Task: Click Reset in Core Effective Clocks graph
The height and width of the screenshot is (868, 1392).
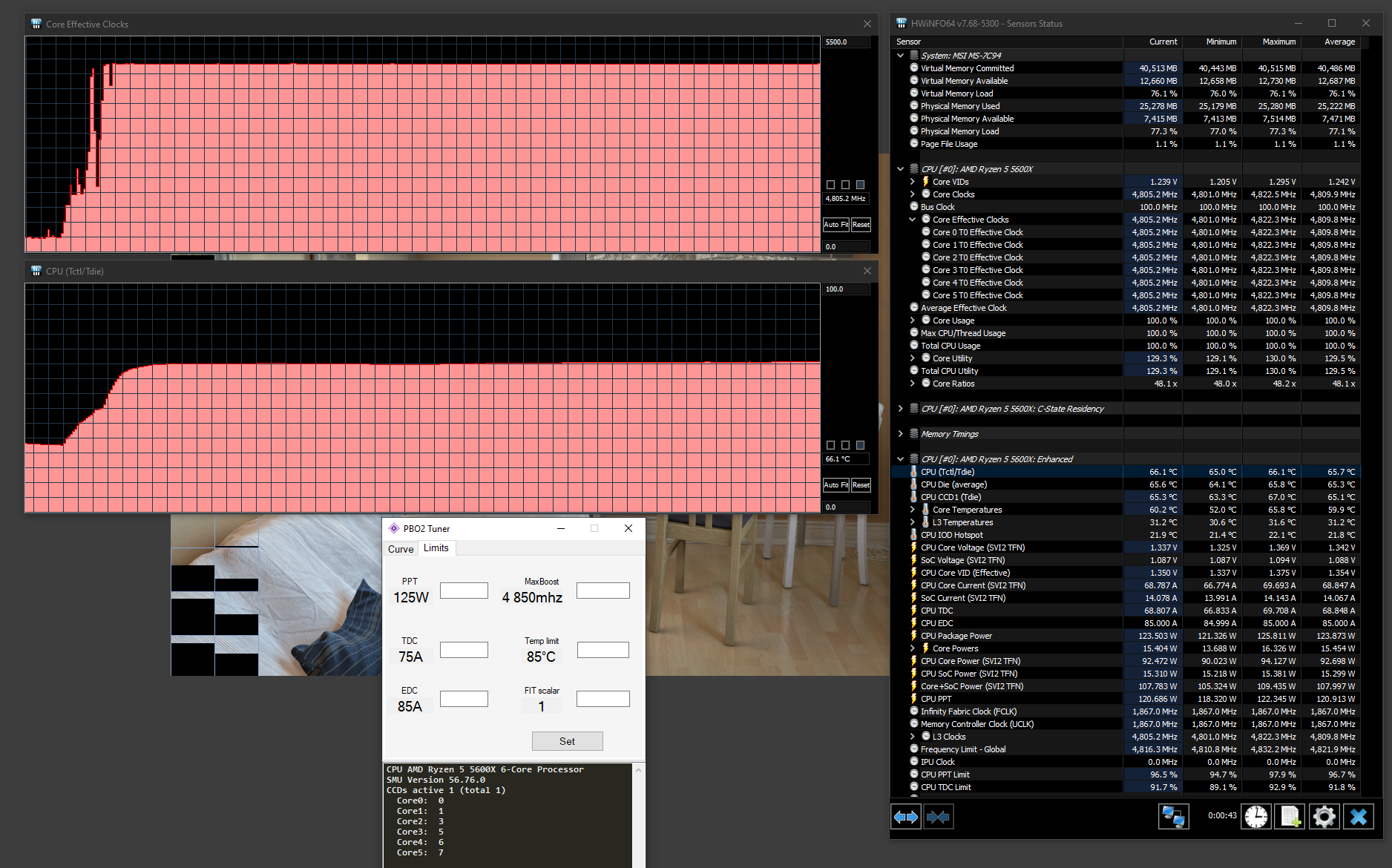Action: (861, 225)
